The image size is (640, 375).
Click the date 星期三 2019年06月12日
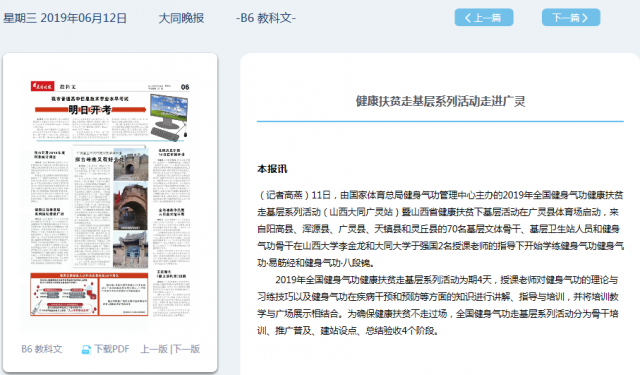click(x=65, y=18)
